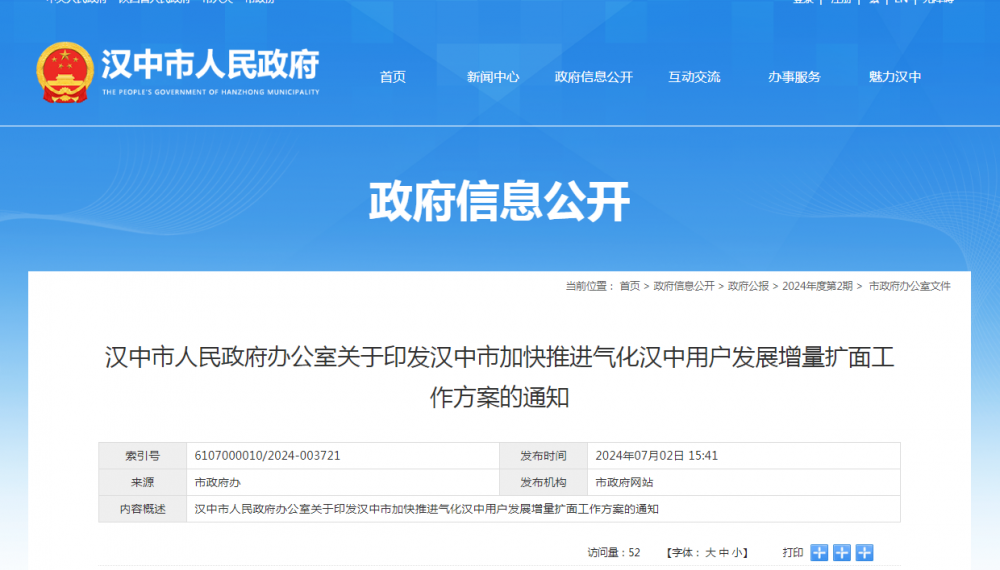Open the 政府公报 breadcrumb link
The image size is (1000, 570).
pos(748,286)
